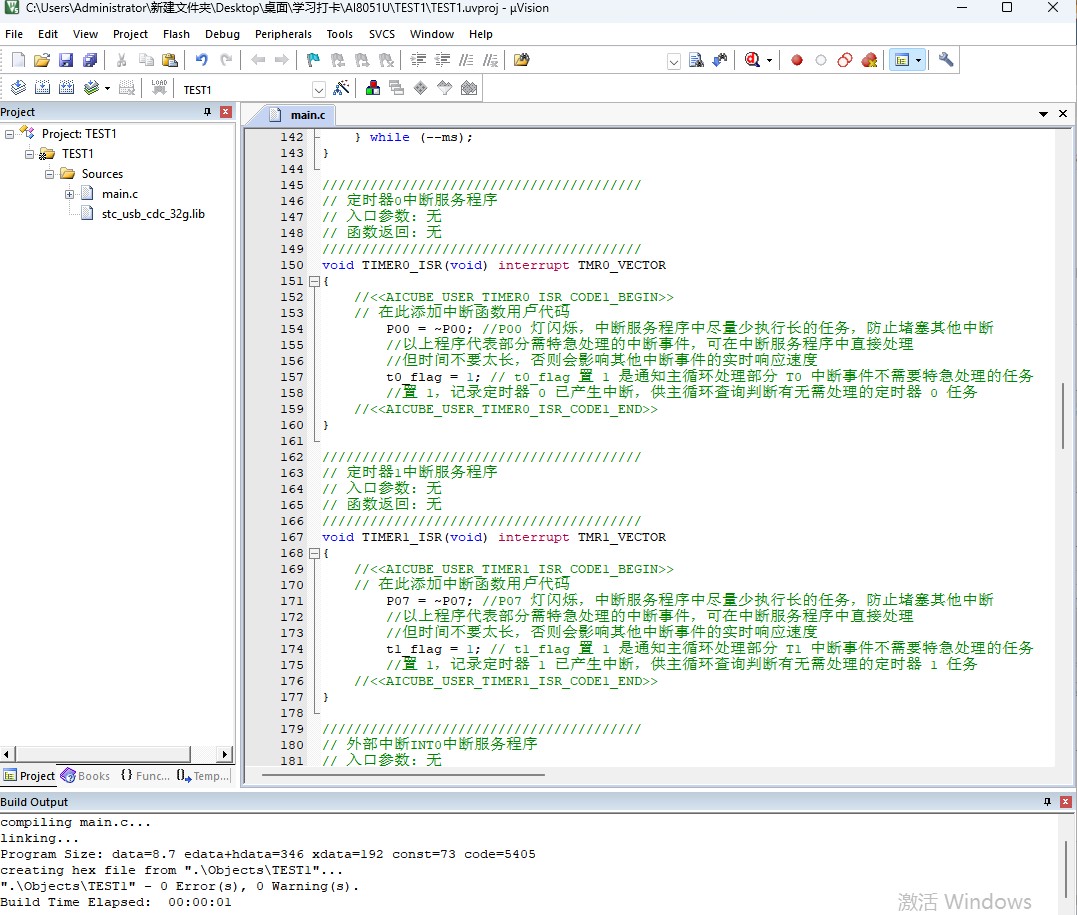1077x915 pixels.
Task: Open target configuration with the wrench icon
Action: point(946,60)
